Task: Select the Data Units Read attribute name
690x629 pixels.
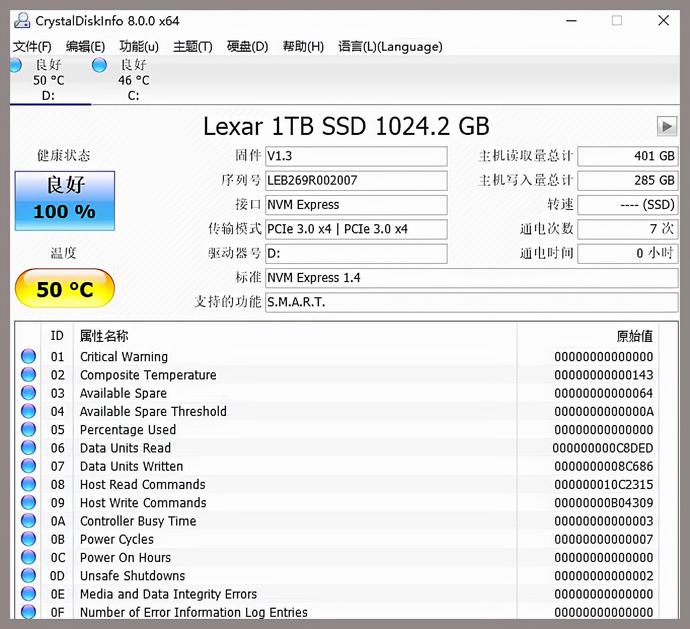Action: tap(125, 448)
